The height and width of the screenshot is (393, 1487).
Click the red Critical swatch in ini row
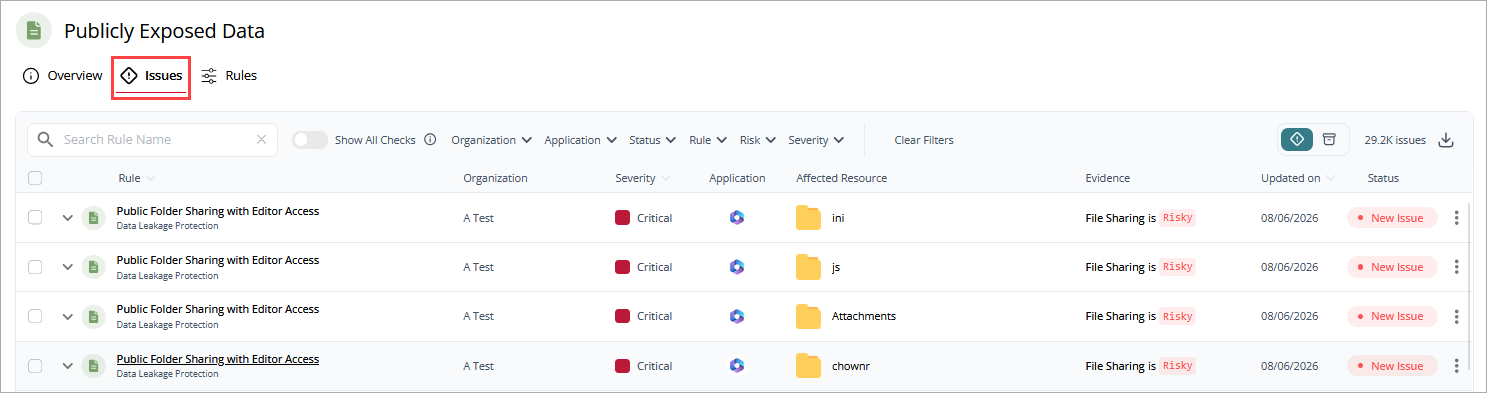click(x=622, y=218)
